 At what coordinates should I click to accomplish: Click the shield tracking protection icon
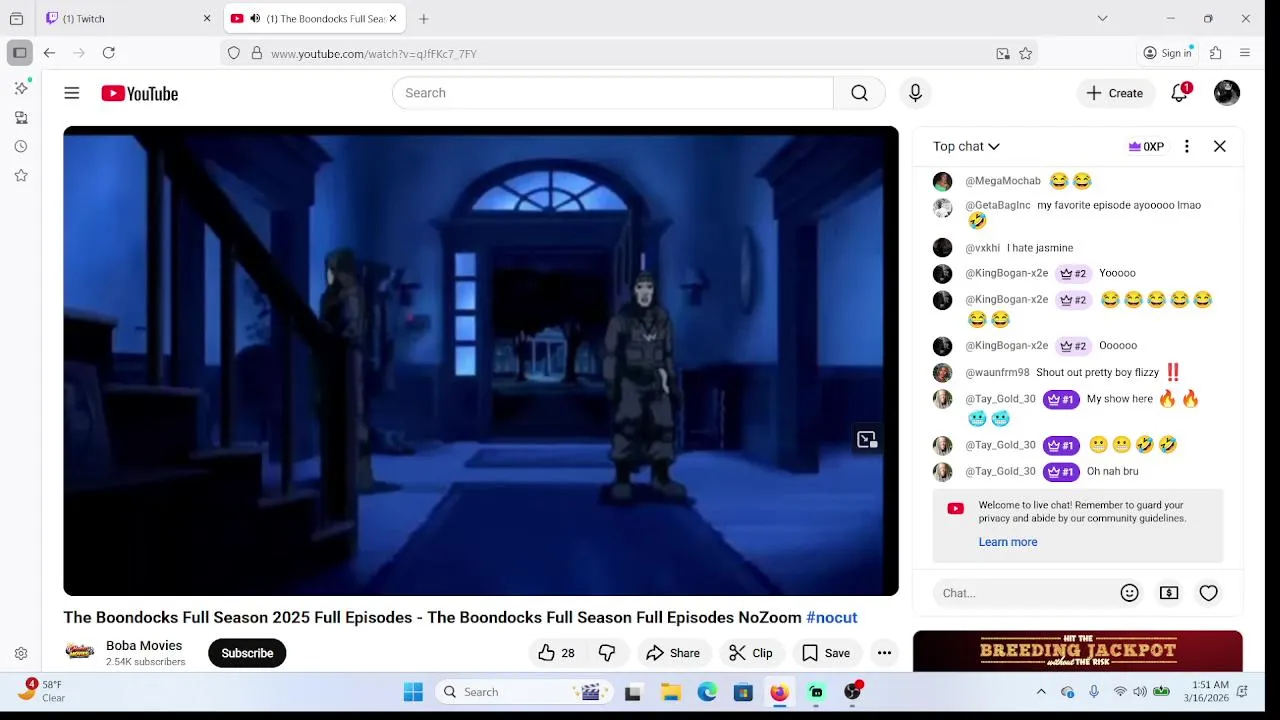[234, 54]
